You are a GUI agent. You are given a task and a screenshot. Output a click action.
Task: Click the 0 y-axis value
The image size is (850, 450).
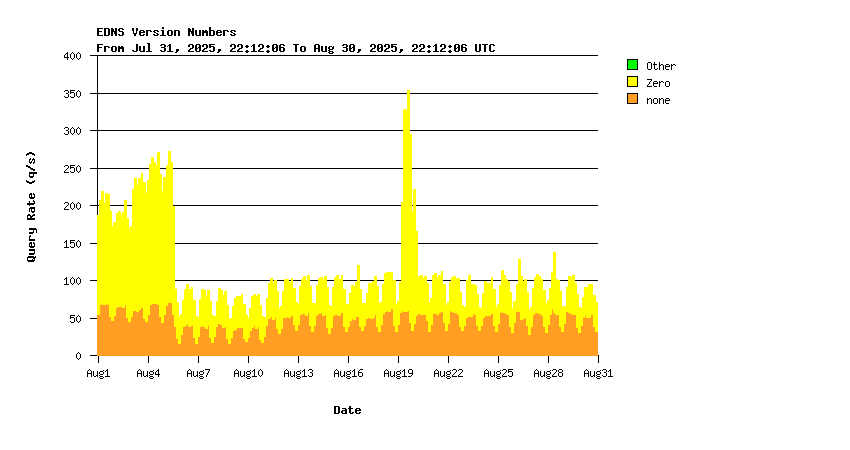tap(79, 356)
